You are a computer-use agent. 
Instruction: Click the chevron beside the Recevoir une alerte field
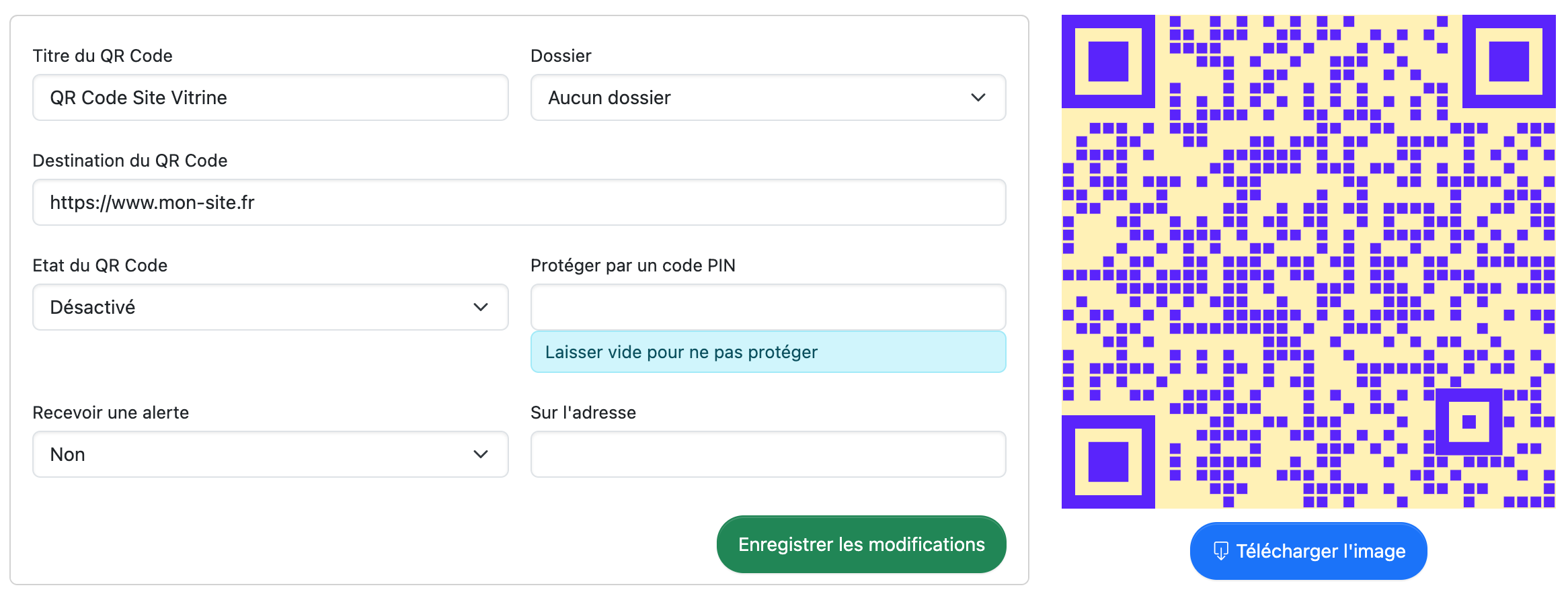(480, 454)
